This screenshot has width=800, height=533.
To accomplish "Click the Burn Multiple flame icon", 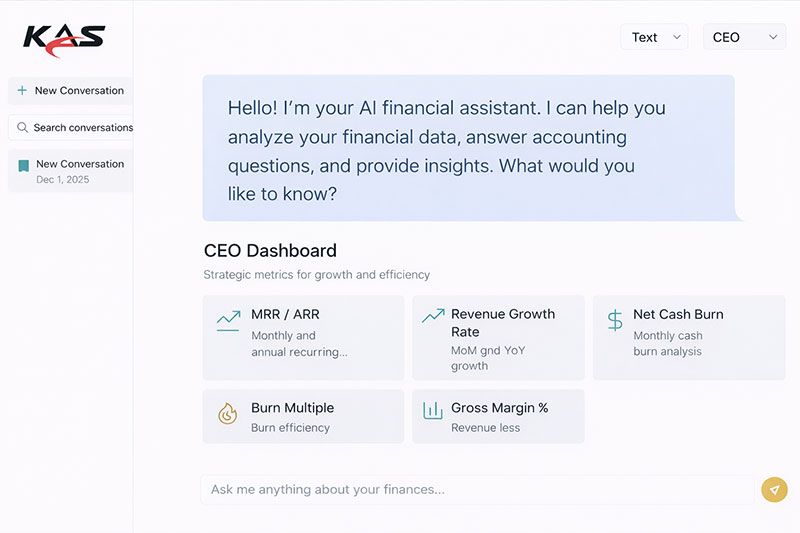I will pos(227,413).
